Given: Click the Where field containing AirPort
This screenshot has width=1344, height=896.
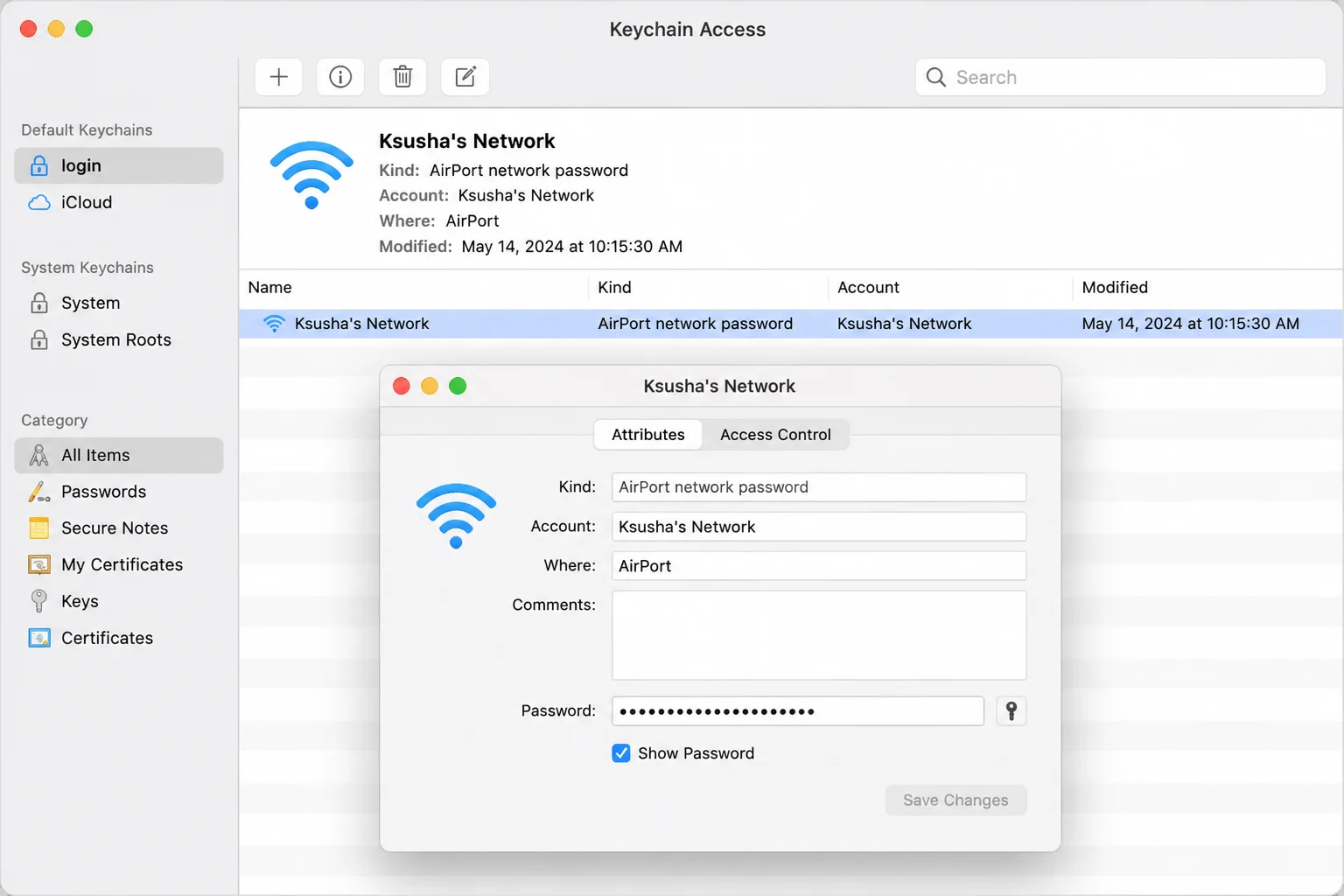Looking at the screenshot, I should [x=819, y=566].
